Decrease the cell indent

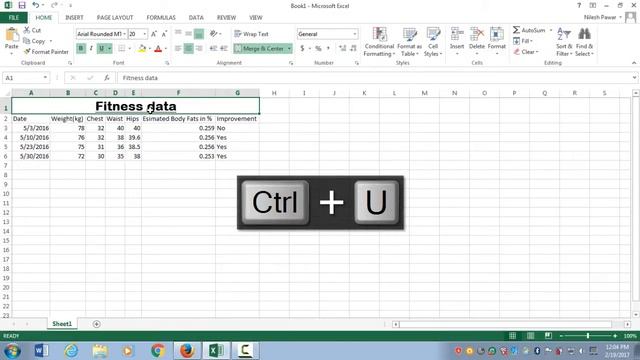[x=213, y=49]
